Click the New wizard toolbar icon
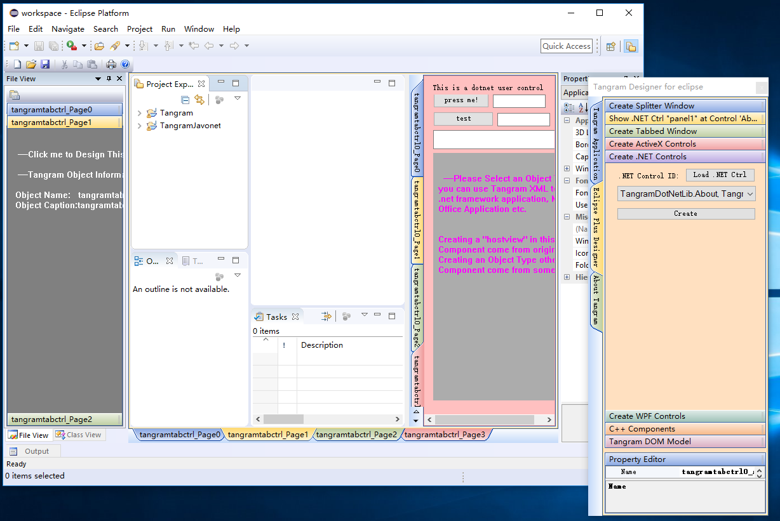 (14, 46)
